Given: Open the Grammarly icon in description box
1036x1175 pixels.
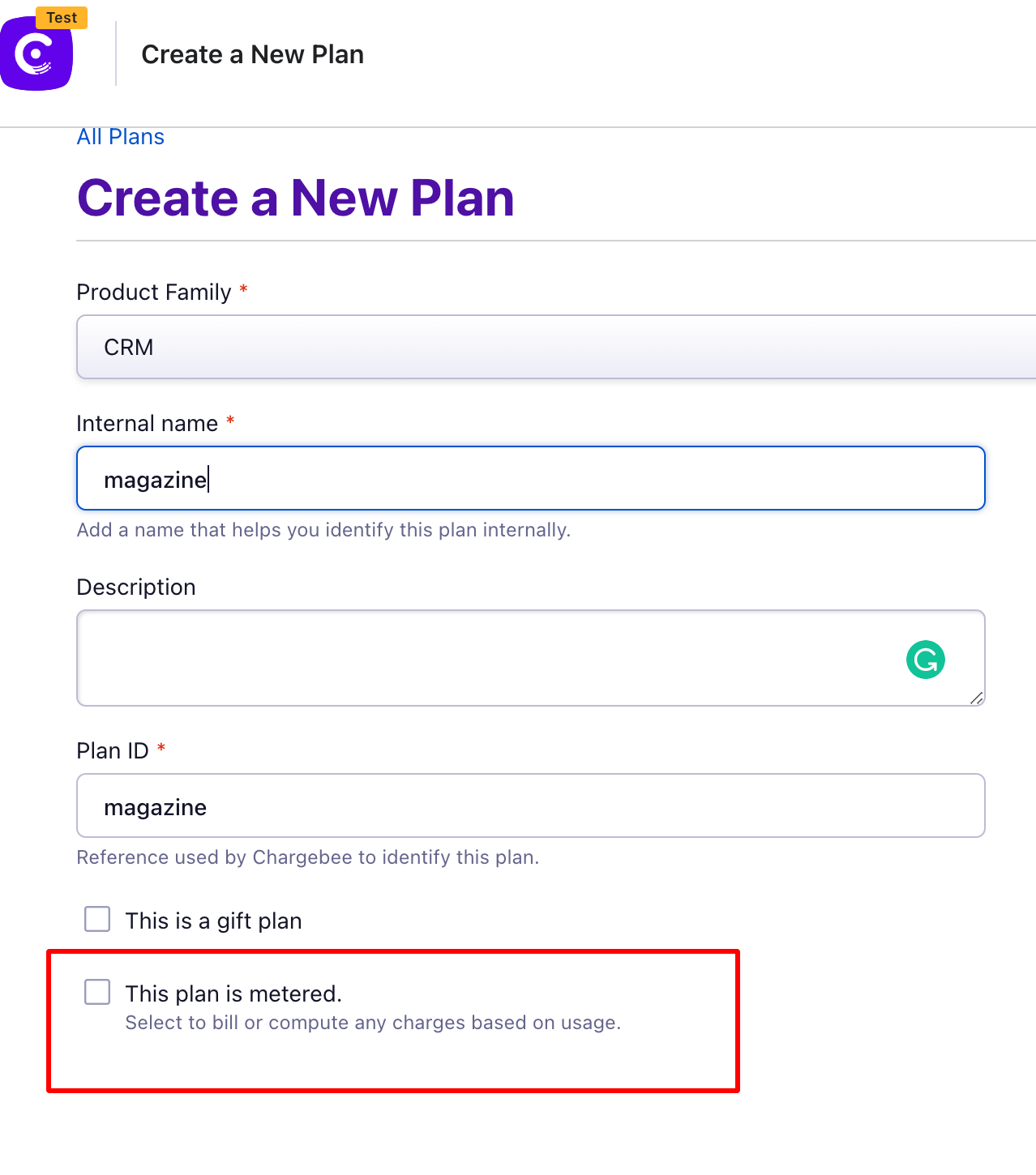Looking at the screenshot, I should pos(925,660).
